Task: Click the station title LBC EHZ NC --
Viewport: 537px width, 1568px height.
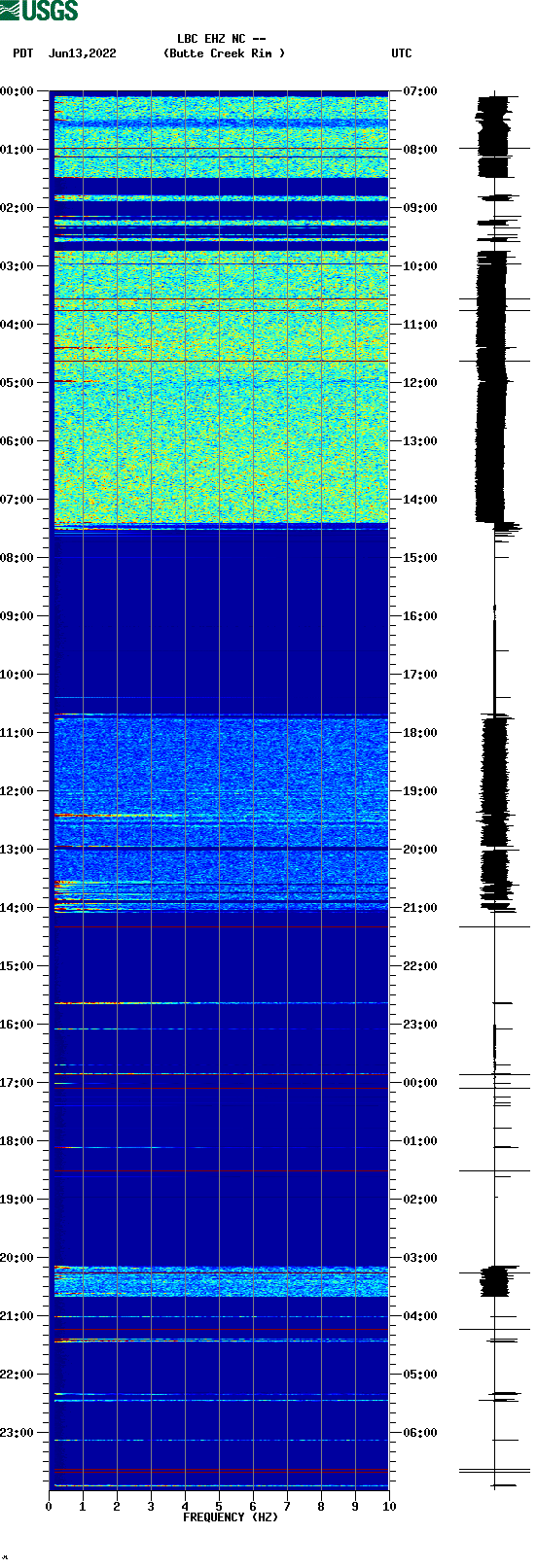Action: click(222, 40)
